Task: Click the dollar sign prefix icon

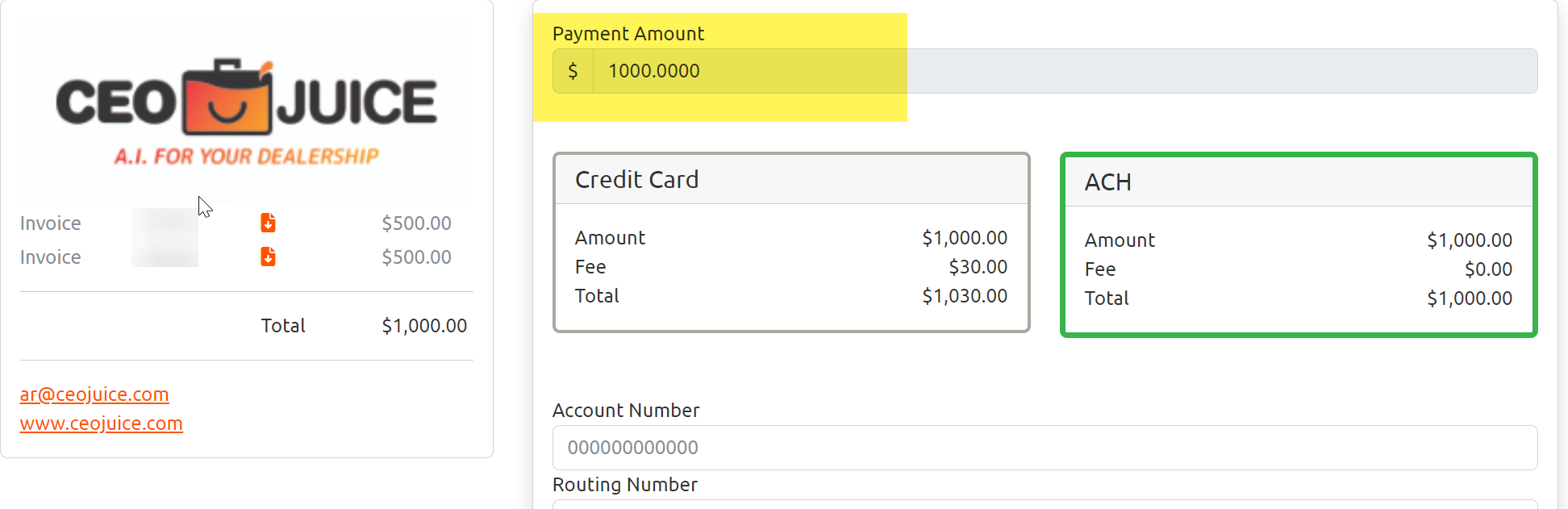Action: tap(573, 71)
